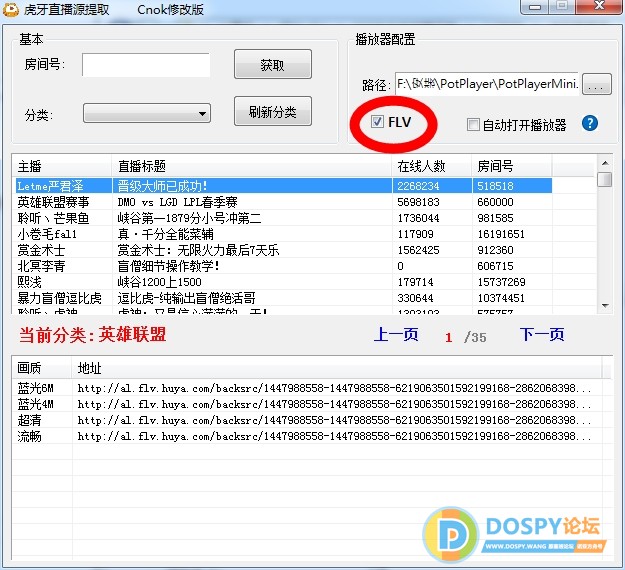
Task: Sort by 在线人数 column header
Action: pos(432,166)
